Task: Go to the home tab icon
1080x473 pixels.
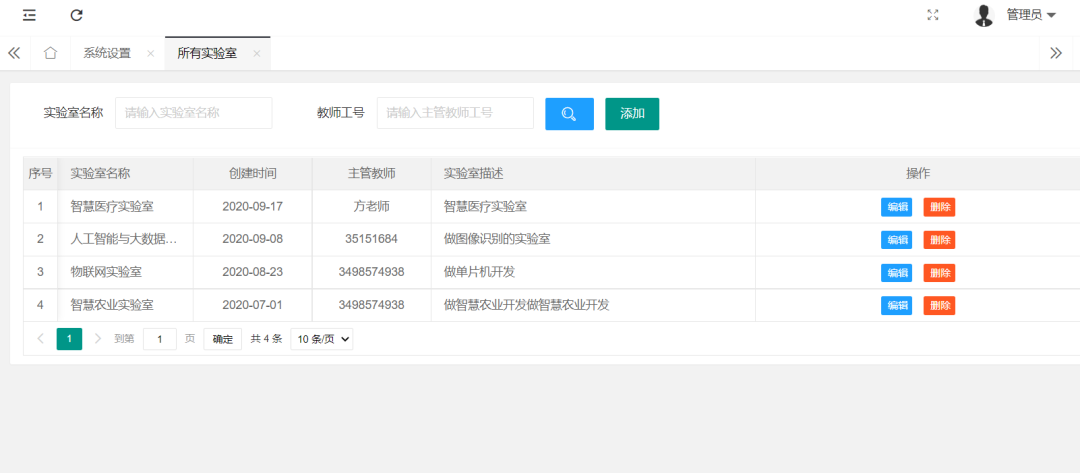Action: [x=50, y=53]
